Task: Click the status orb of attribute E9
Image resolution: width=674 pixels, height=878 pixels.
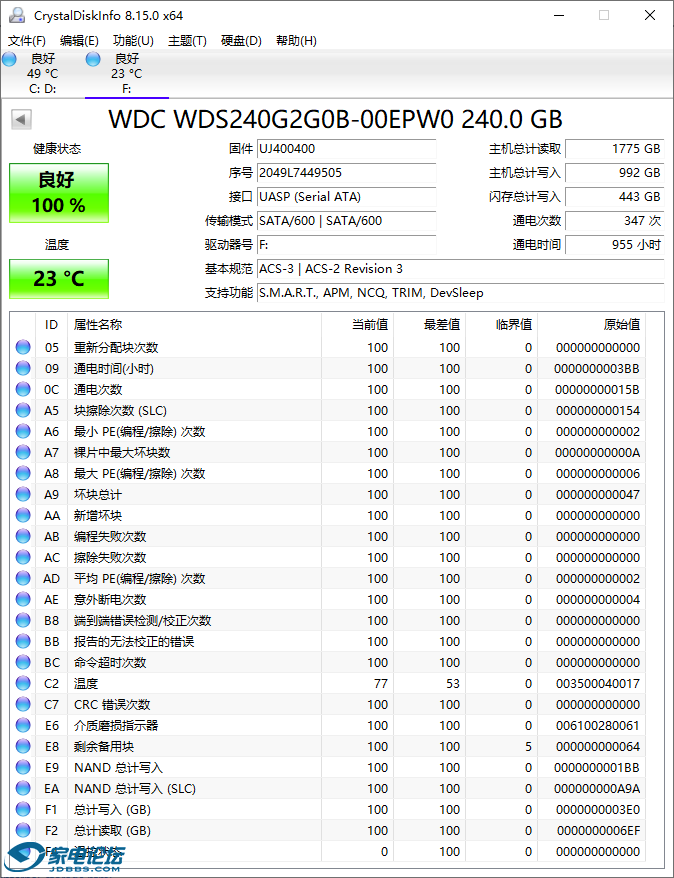Action: 23,768
